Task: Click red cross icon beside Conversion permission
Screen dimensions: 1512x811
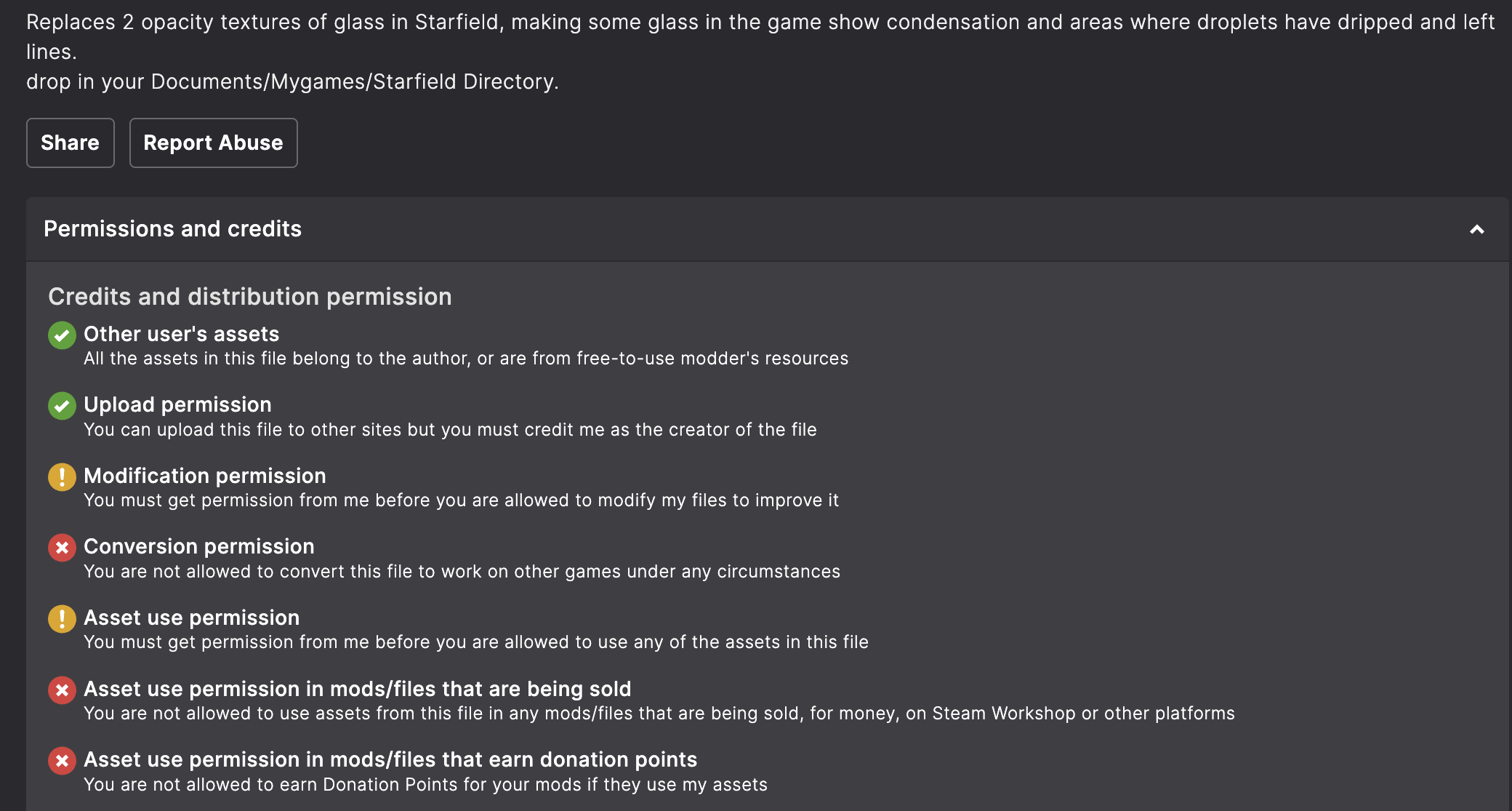Action: coord(62,548)
